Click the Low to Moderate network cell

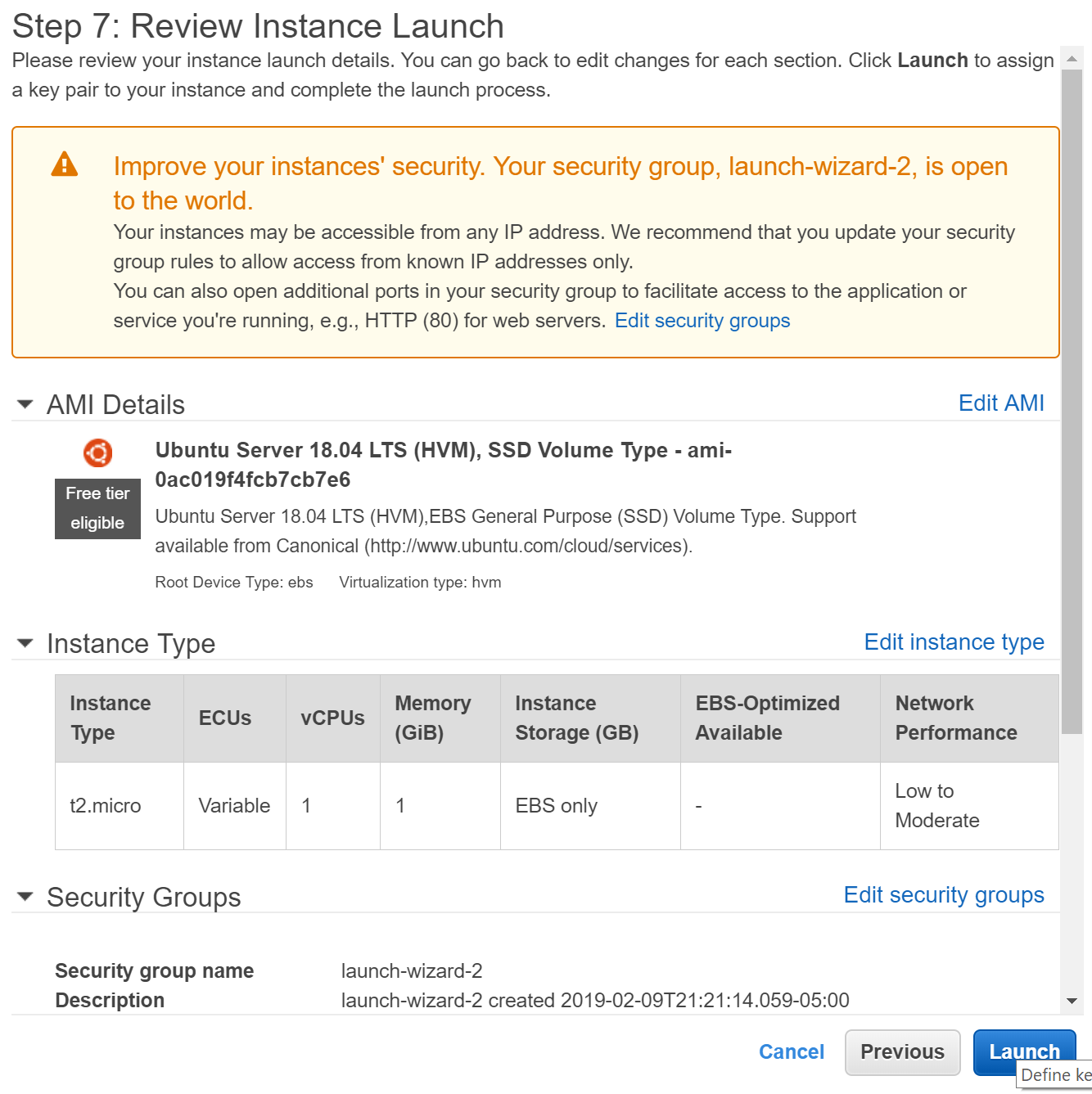coord(969,806)
